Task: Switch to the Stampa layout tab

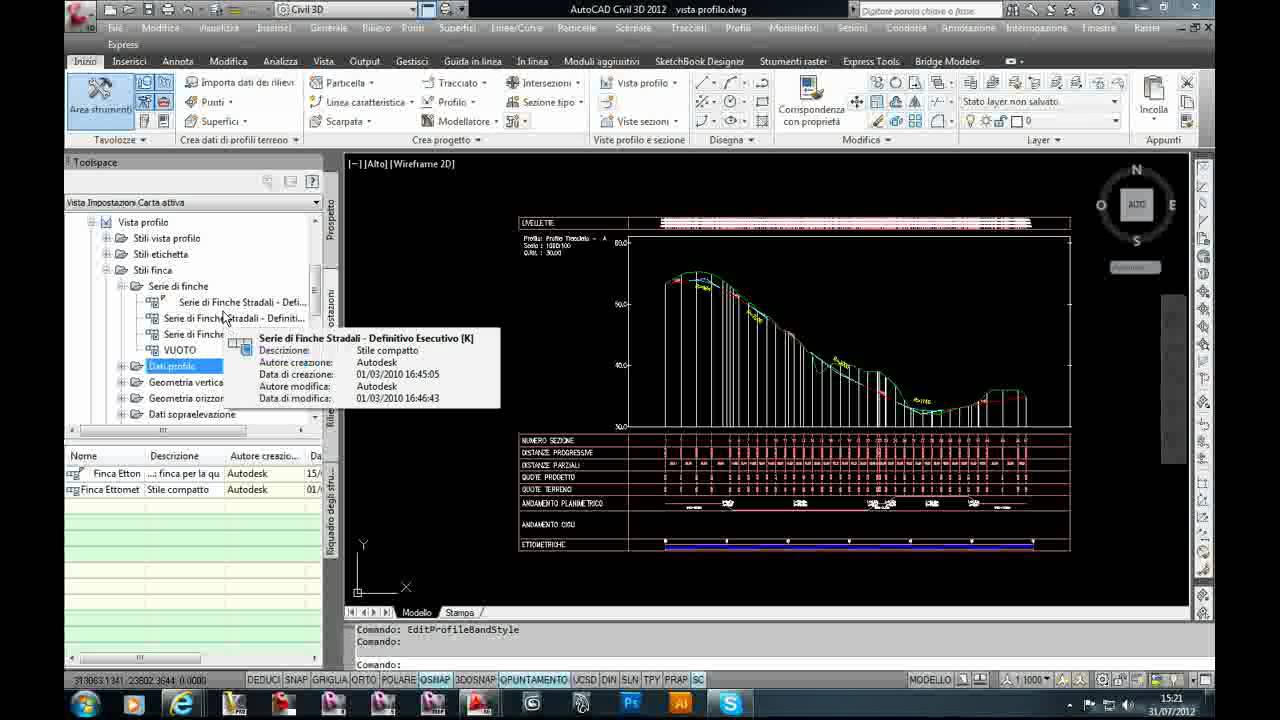Action: pos(460,612)
